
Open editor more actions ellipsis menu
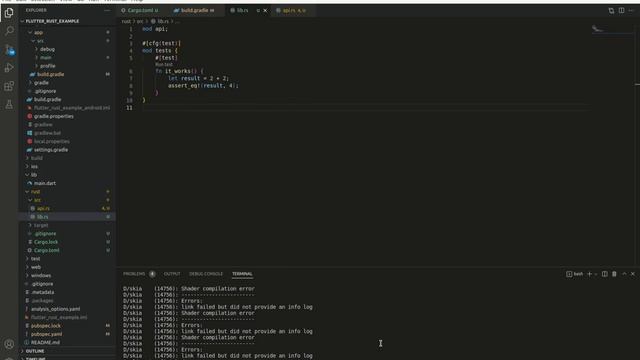(631, 11)
